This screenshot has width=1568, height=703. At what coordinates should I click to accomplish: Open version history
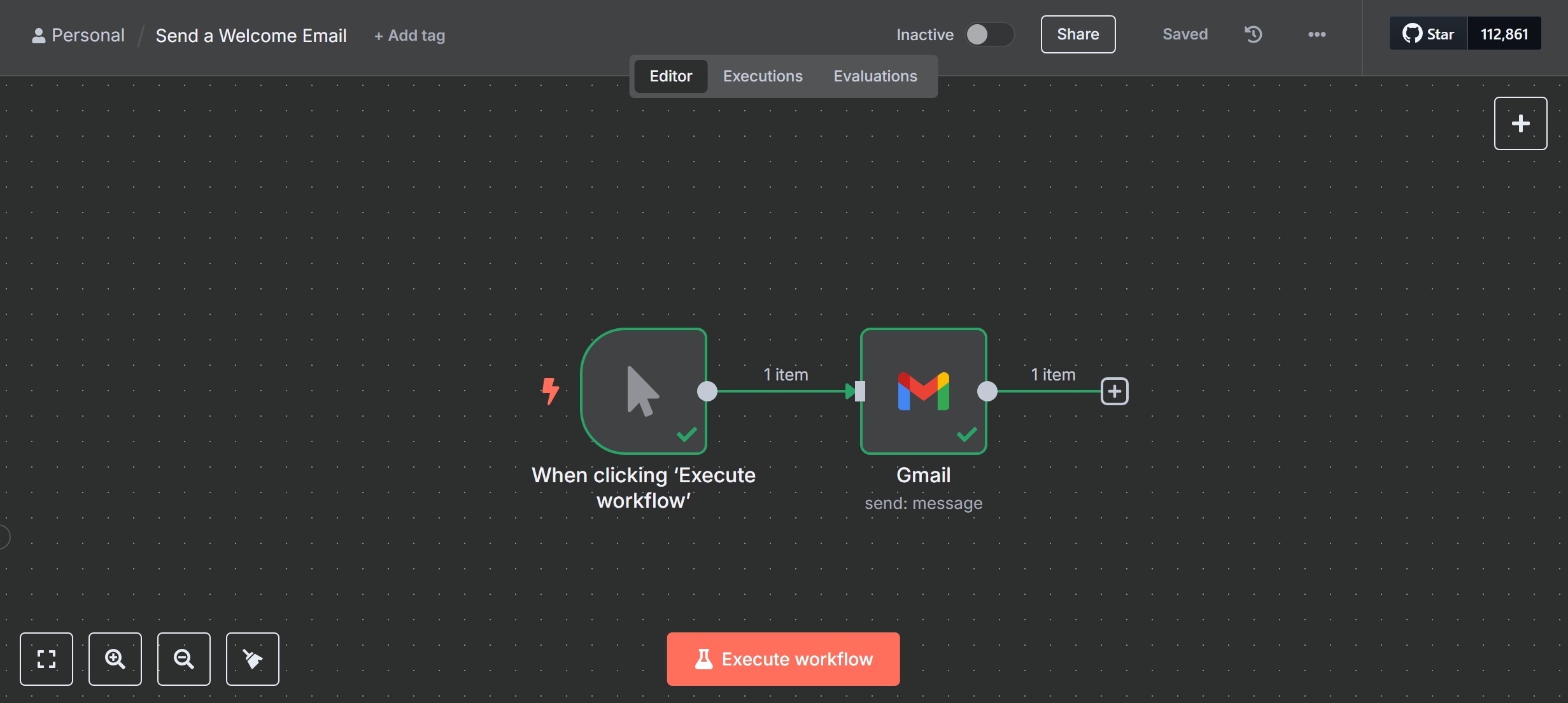tap(1252, 34)
